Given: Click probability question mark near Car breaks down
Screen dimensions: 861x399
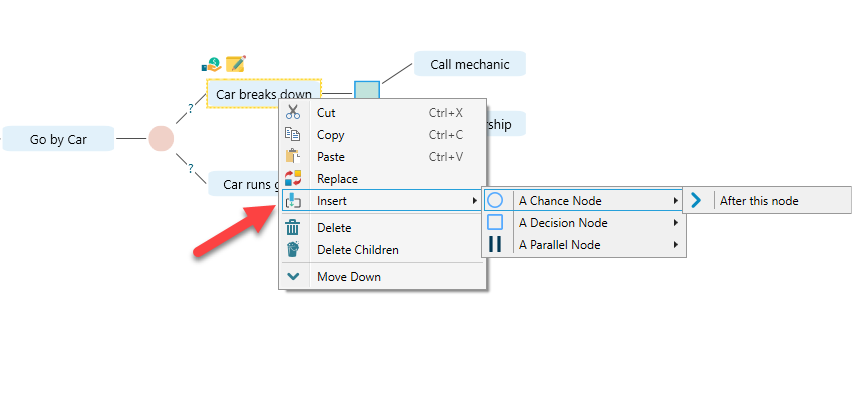Looking at the screenshot, I should coord(191,109).
